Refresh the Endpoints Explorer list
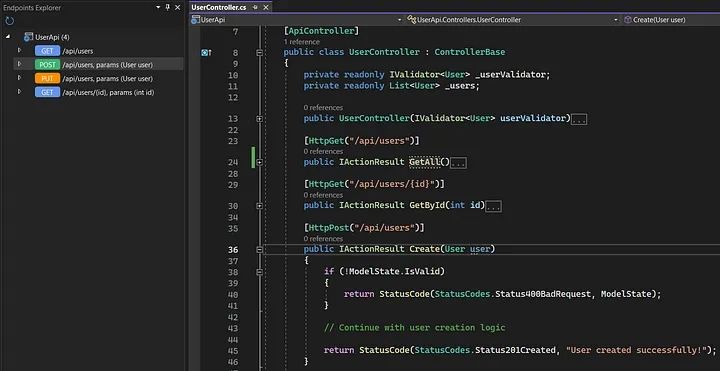 pos(10,21)
